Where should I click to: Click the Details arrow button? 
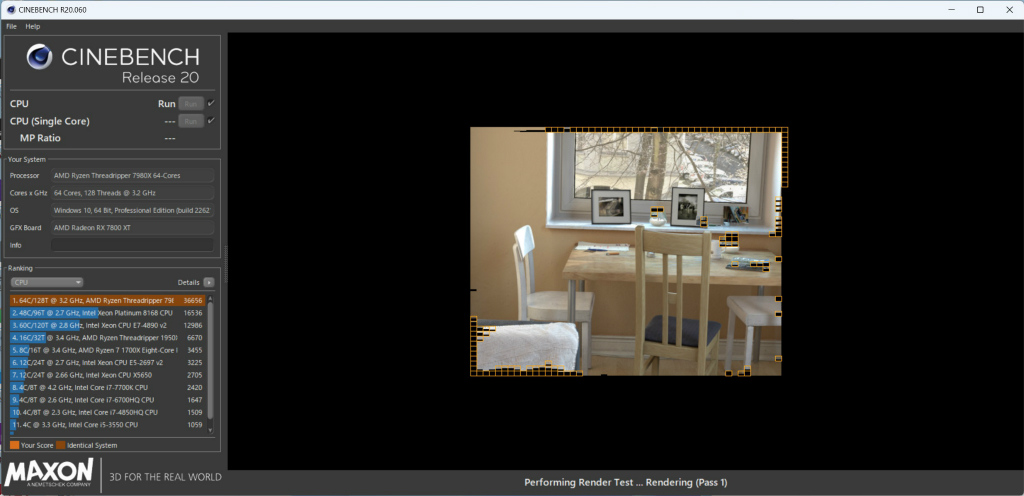pyautogui.click(x=208, y=283)
